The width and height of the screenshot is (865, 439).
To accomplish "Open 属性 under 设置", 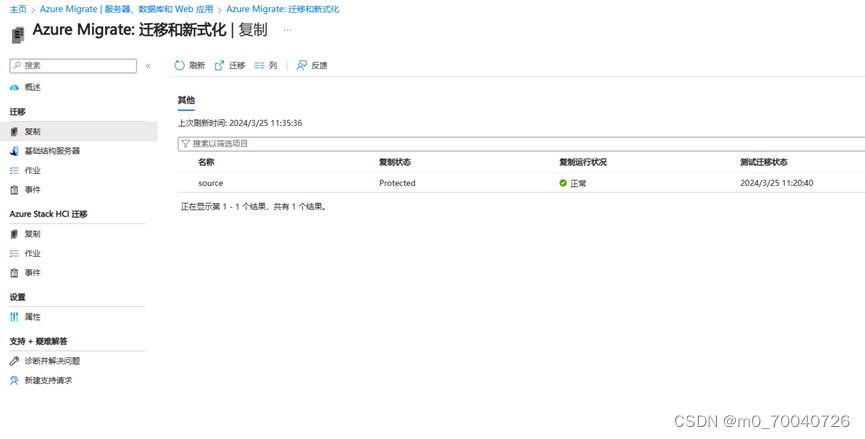I will click(33, 317).
